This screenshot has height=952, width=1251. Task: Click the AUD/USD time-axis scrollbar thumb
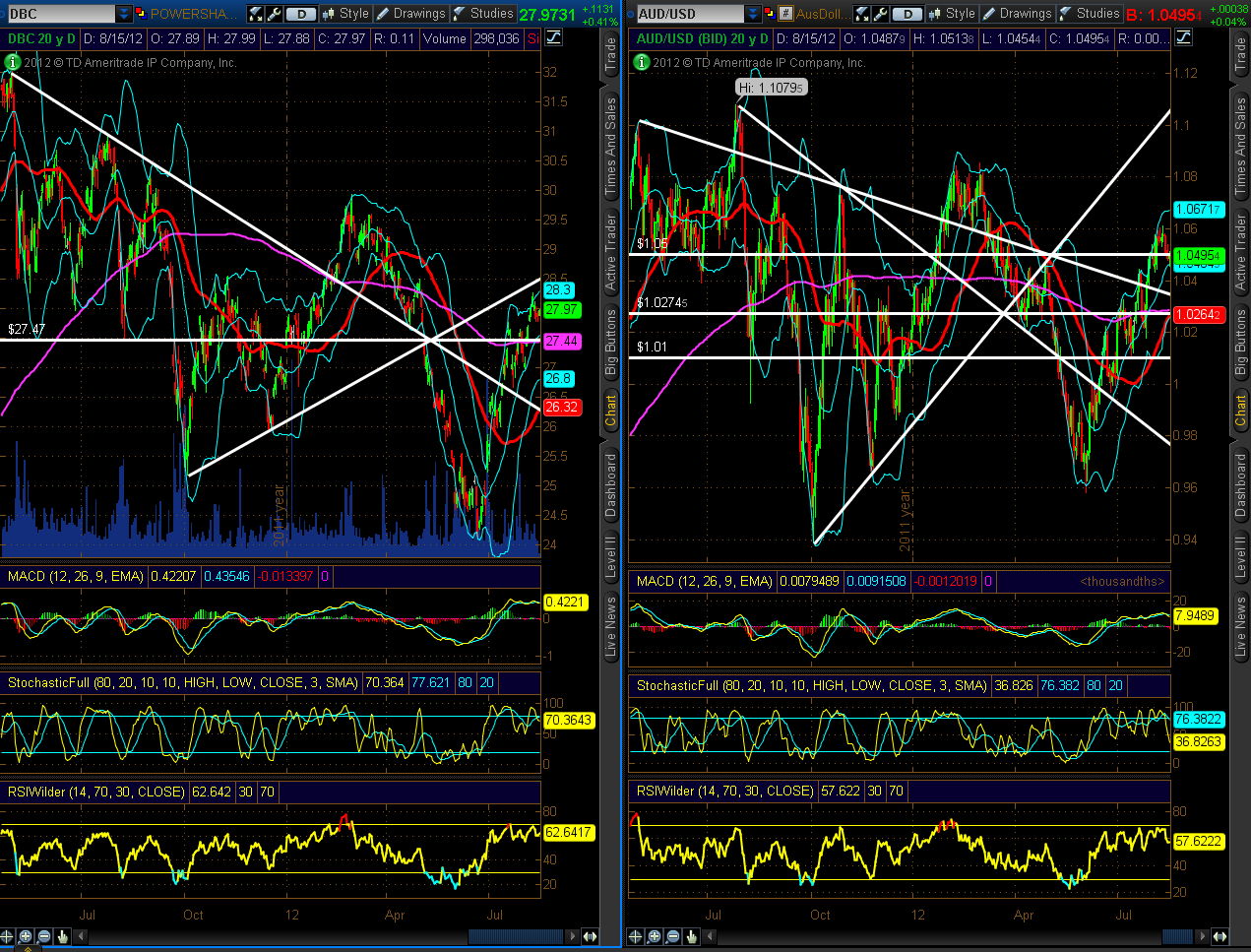coord(1177,936)
